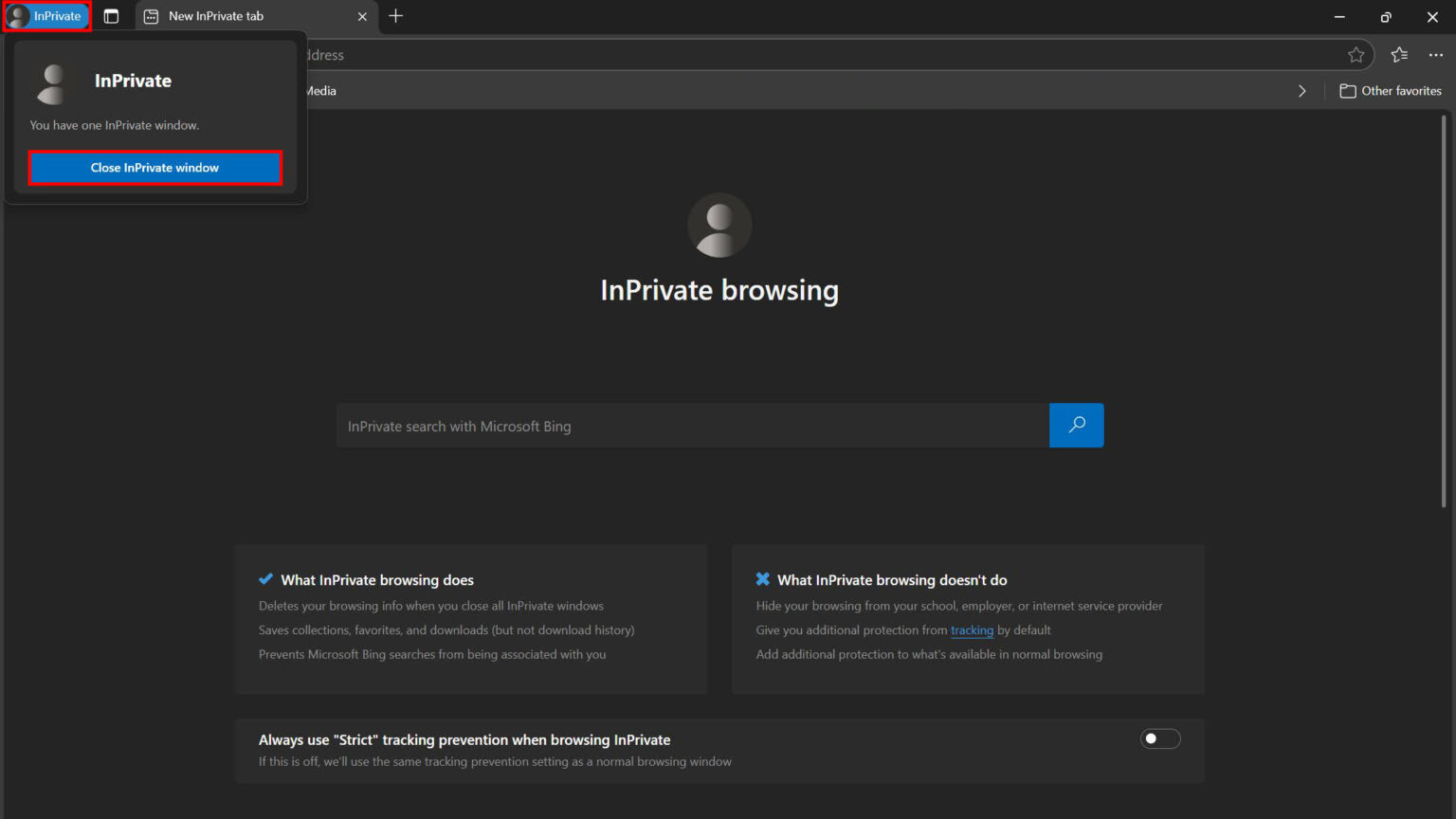
Task: Click Close InPrivate window
Action: pyautogui.click(x=155, y=167)
